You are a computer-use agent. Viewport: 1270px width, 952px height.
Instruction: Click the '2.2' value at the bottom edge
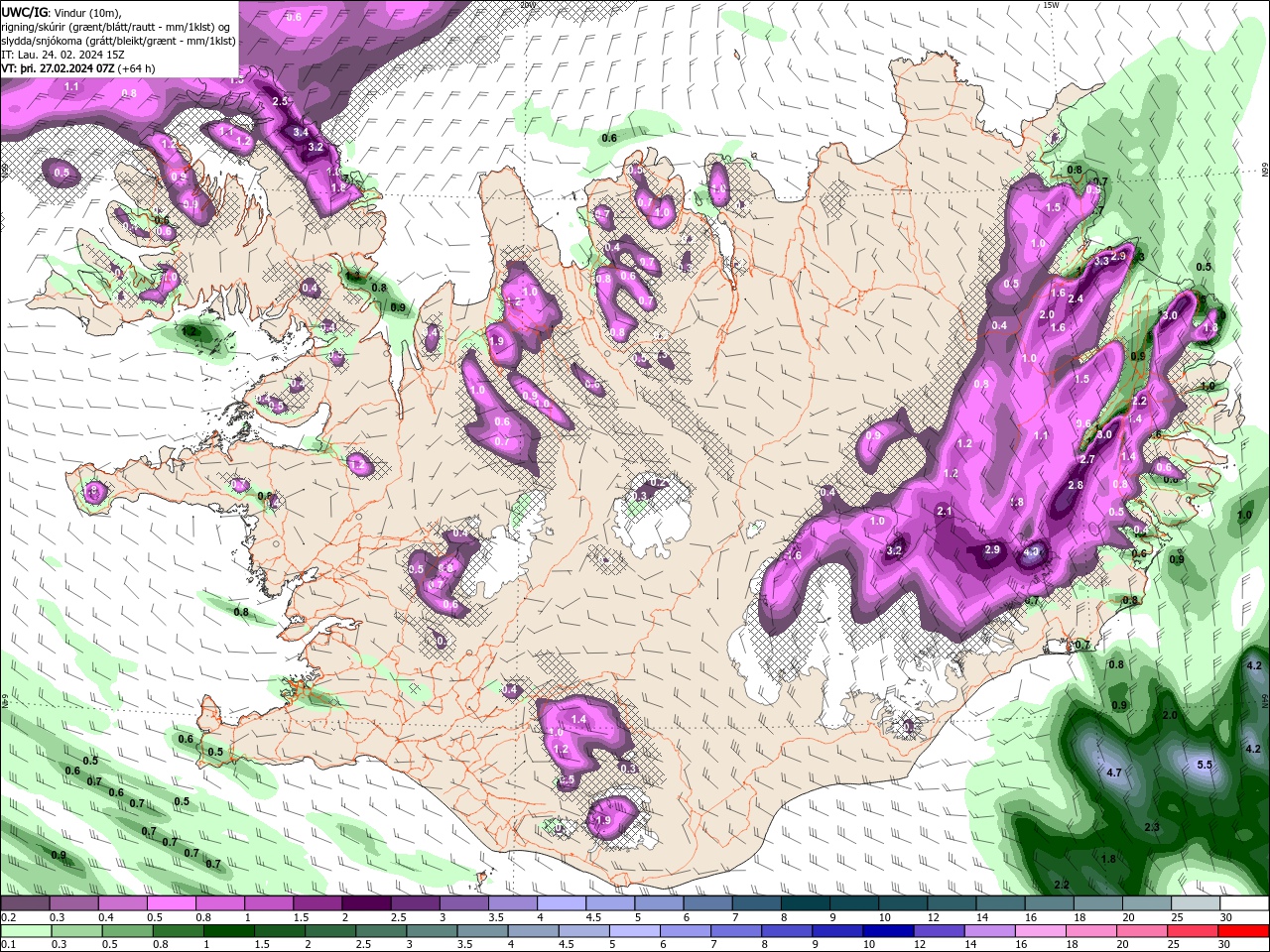click(x=1062, y=885)
